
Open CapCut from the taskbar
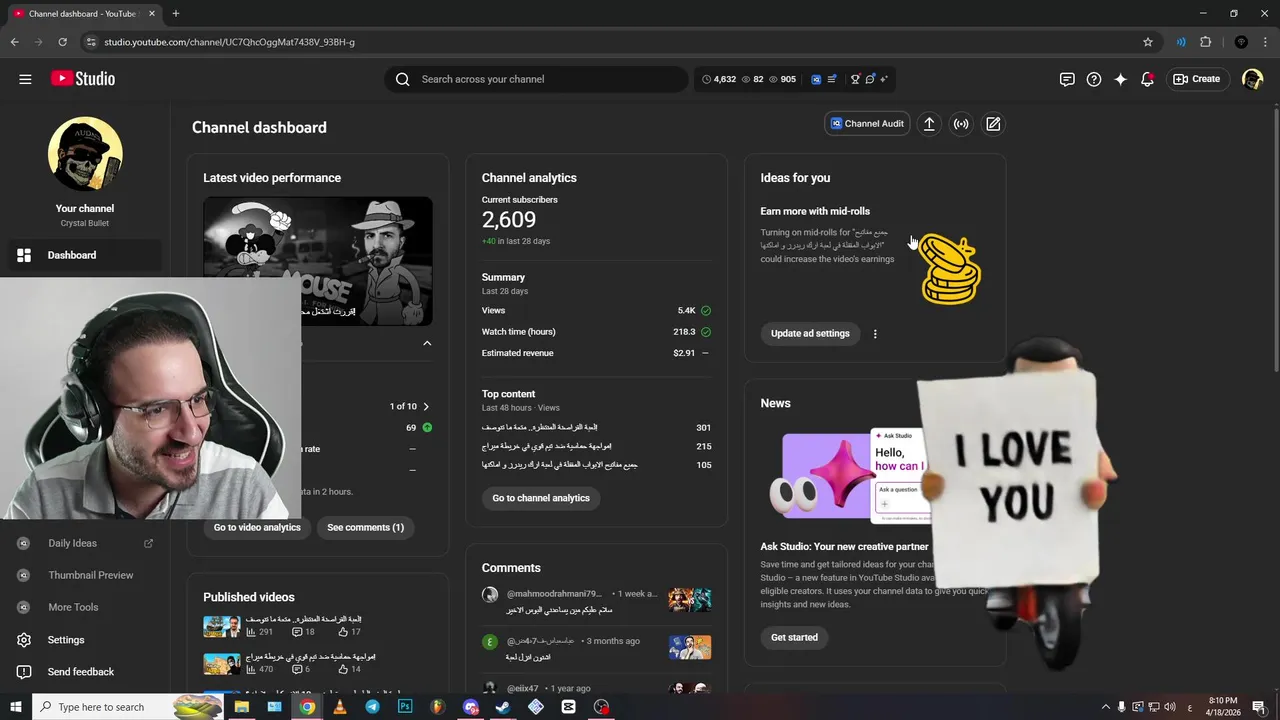pos(569,707)
